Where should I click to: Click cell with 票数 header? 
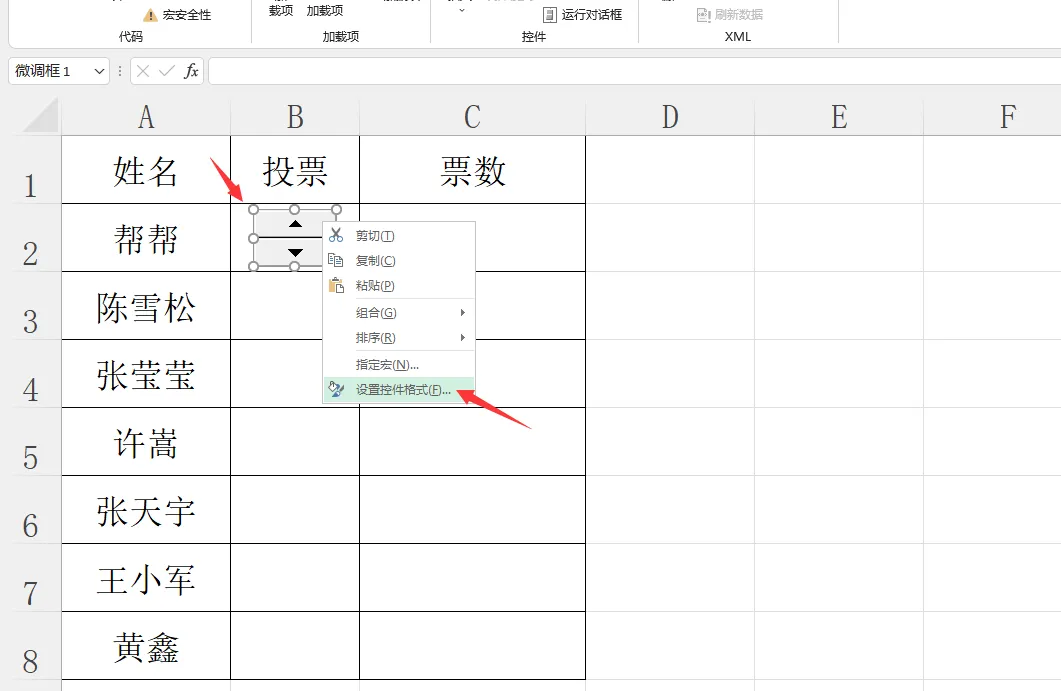point(472,170)
